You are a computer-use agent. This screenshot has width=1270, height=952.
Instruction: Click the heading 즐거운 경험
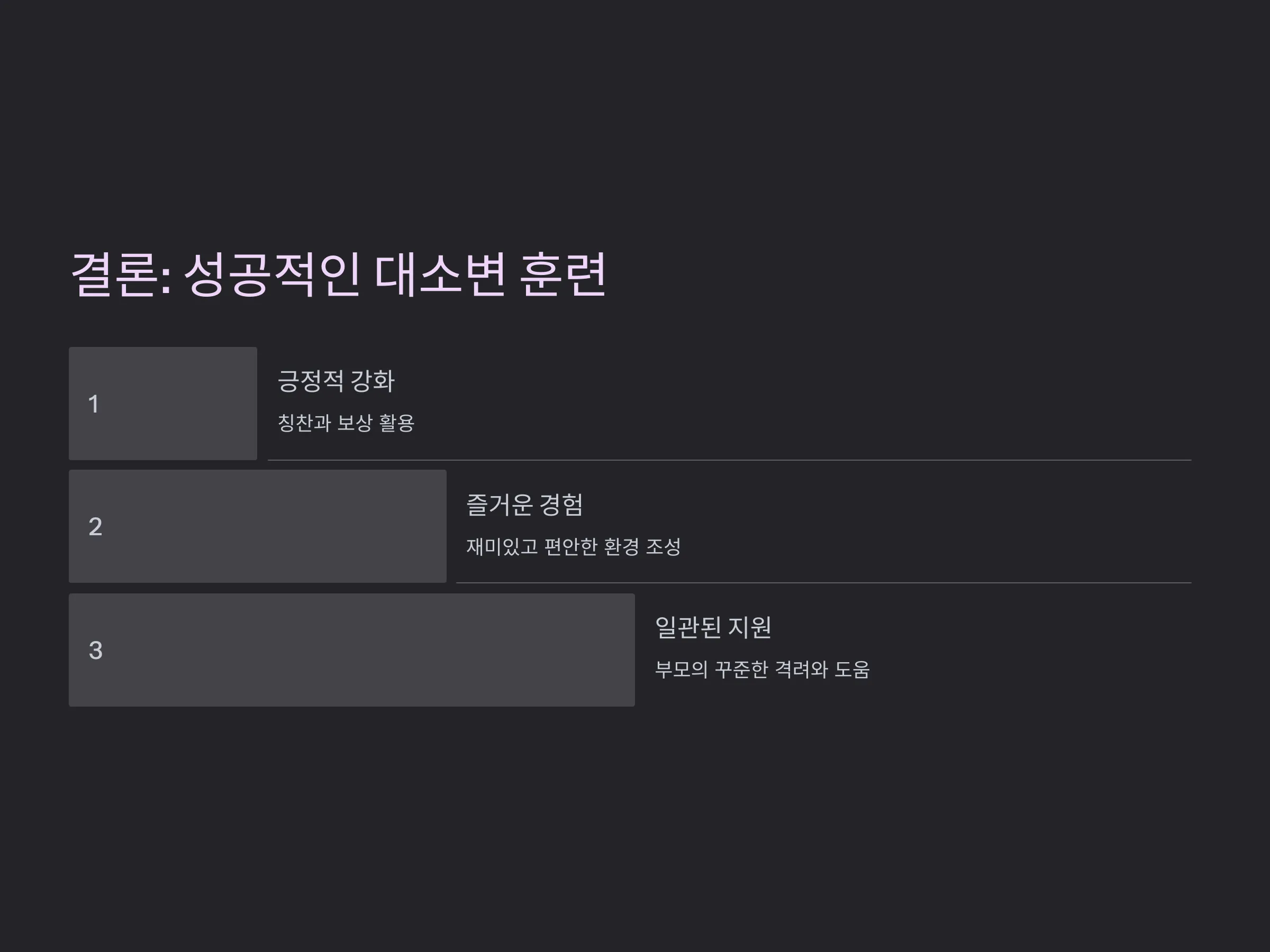tap(525, 505)
